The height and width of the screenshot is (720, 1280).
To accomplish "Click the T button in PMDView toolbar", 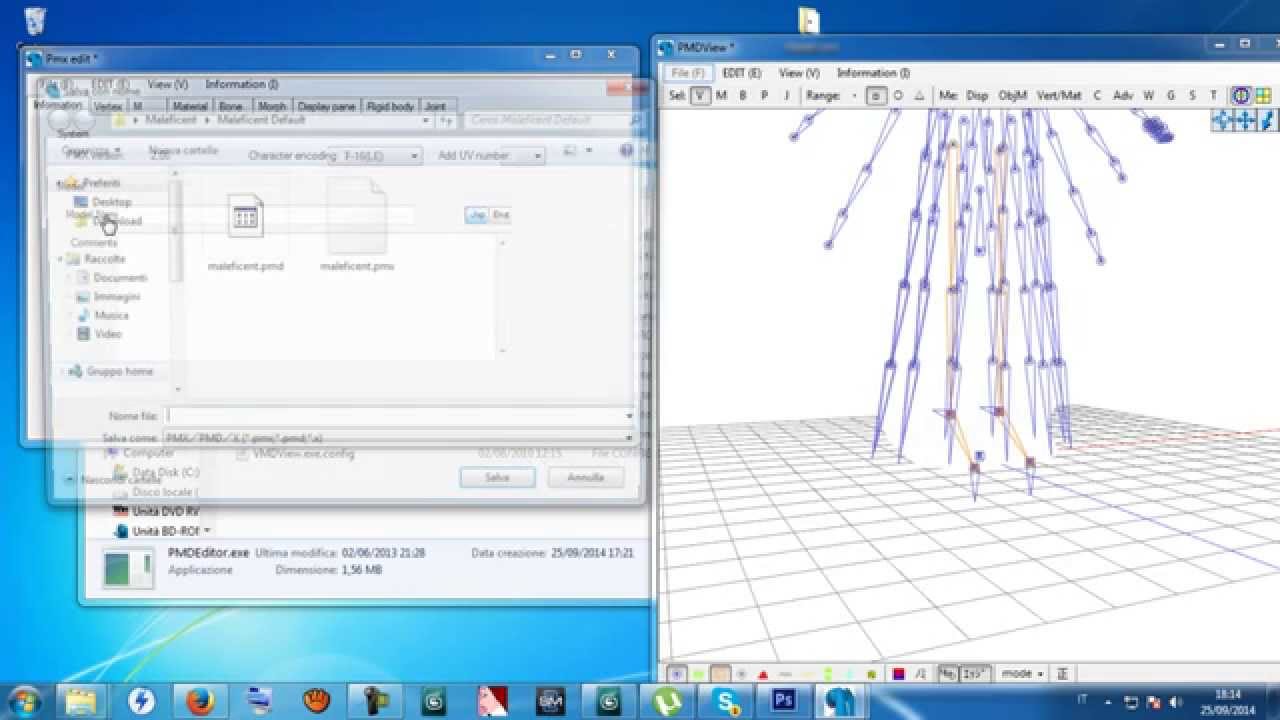I will click(1213, 96).
